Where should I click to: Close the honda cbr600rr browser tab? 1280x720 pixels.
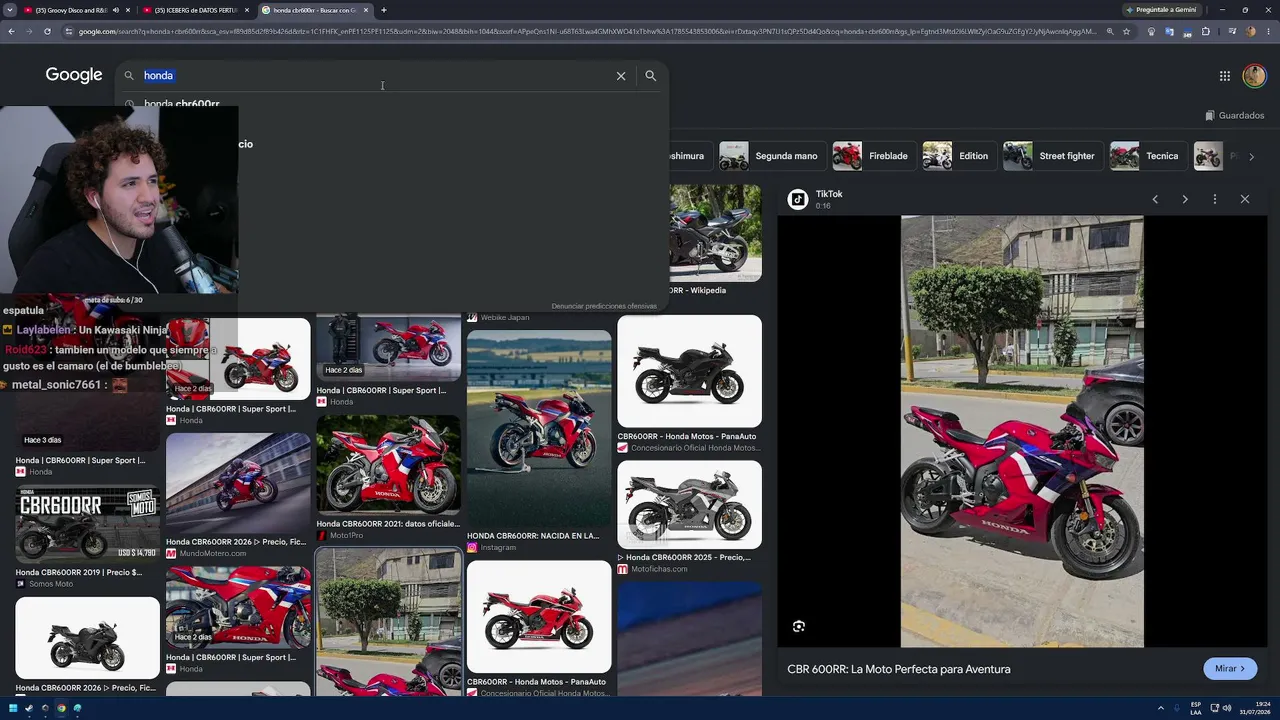[x=366, y=10]
